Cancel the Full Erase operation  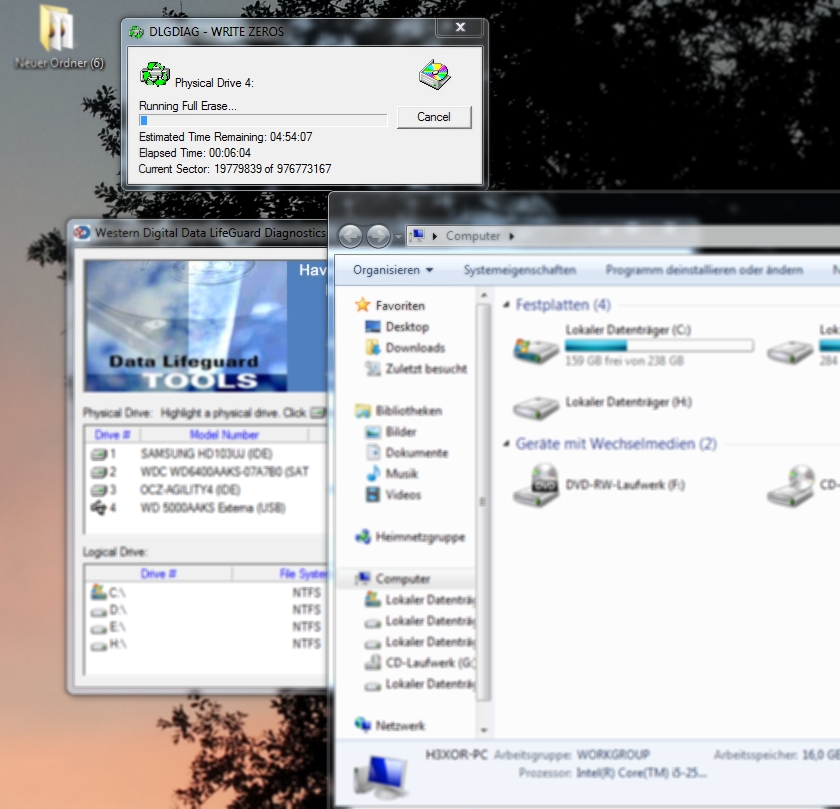coord(434,117)
